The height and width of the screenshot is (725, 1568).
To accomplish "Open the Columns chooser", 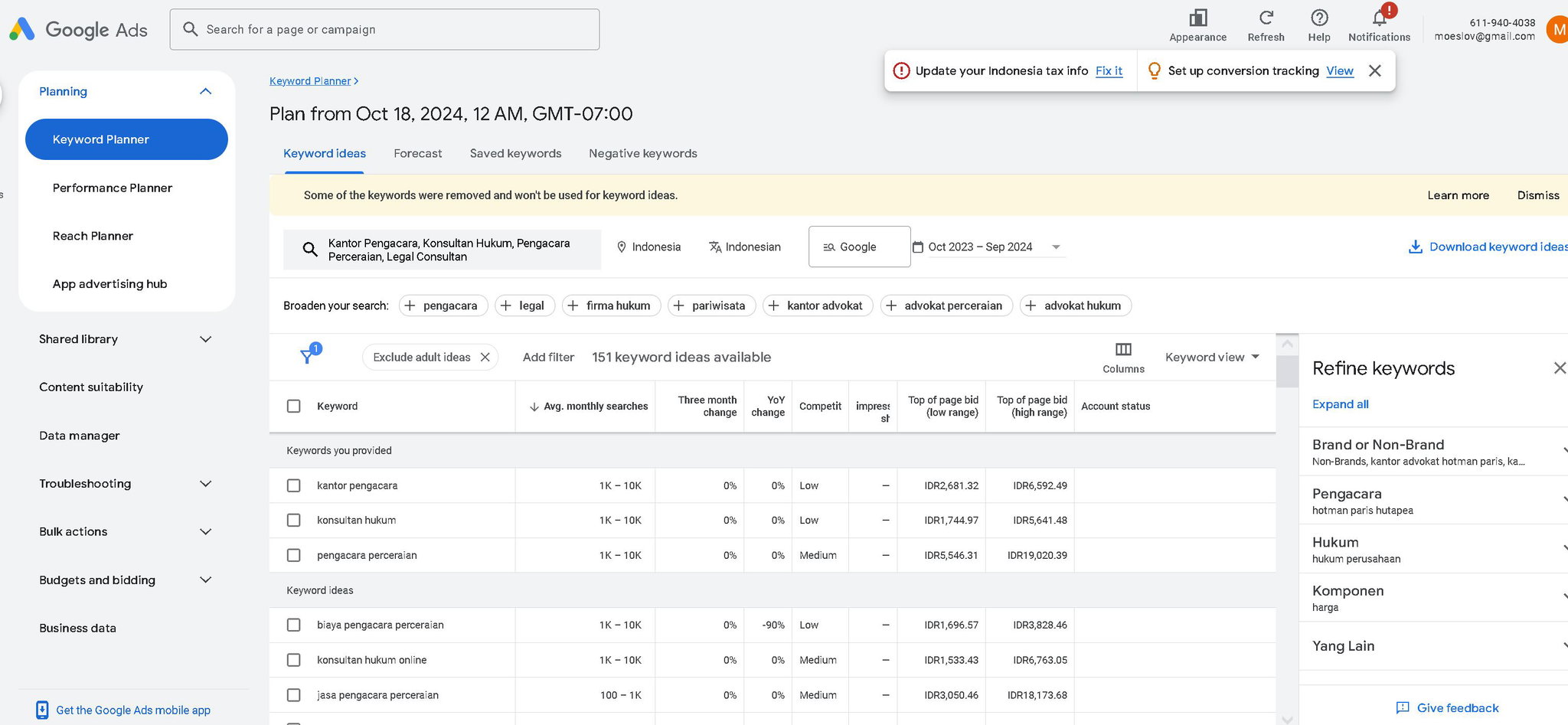I will (1123, 357).
